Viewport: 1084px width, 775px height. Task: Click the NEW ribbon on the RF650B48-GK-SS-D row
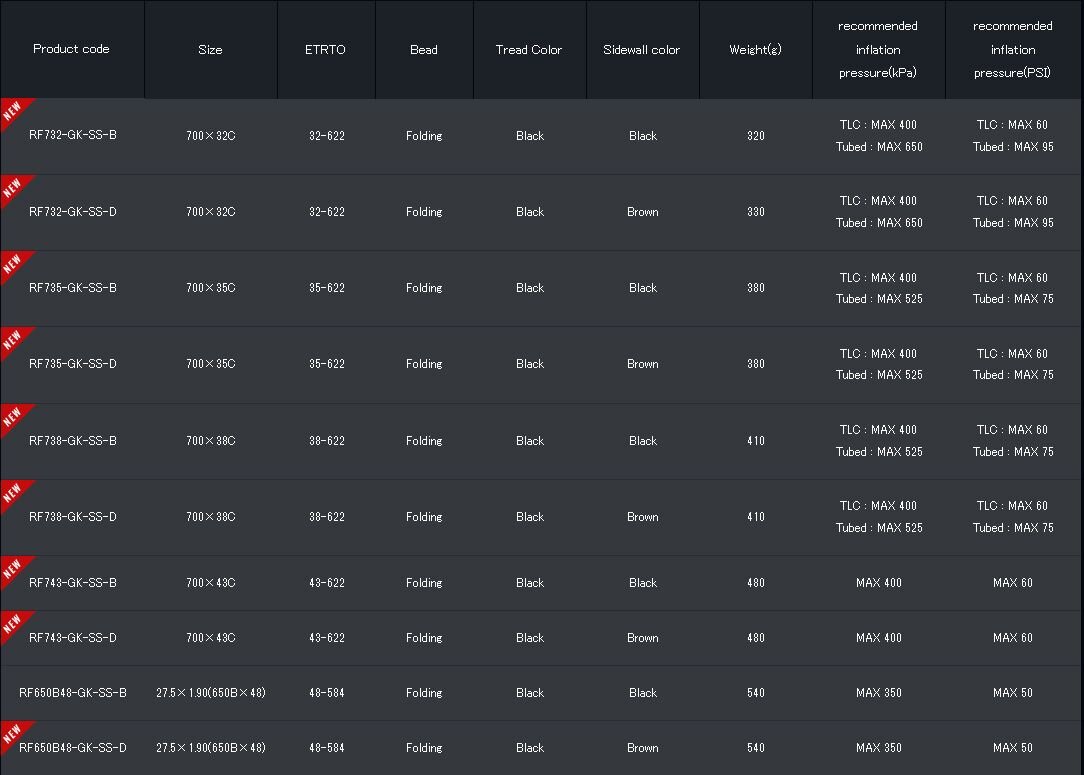pyautogui.click(x=13, y=733)
